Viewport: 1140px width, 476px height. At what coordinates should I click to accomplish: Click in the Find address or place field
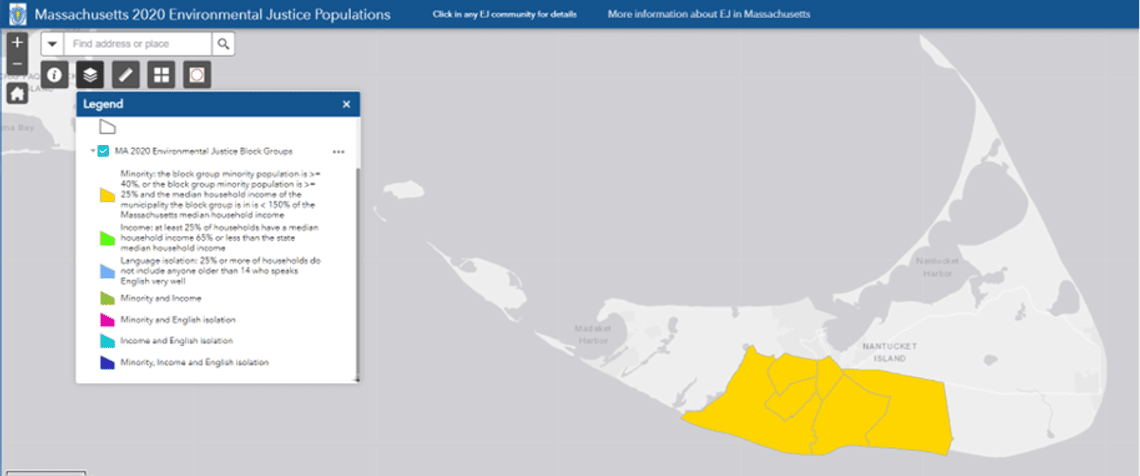[x=137, y=44]
